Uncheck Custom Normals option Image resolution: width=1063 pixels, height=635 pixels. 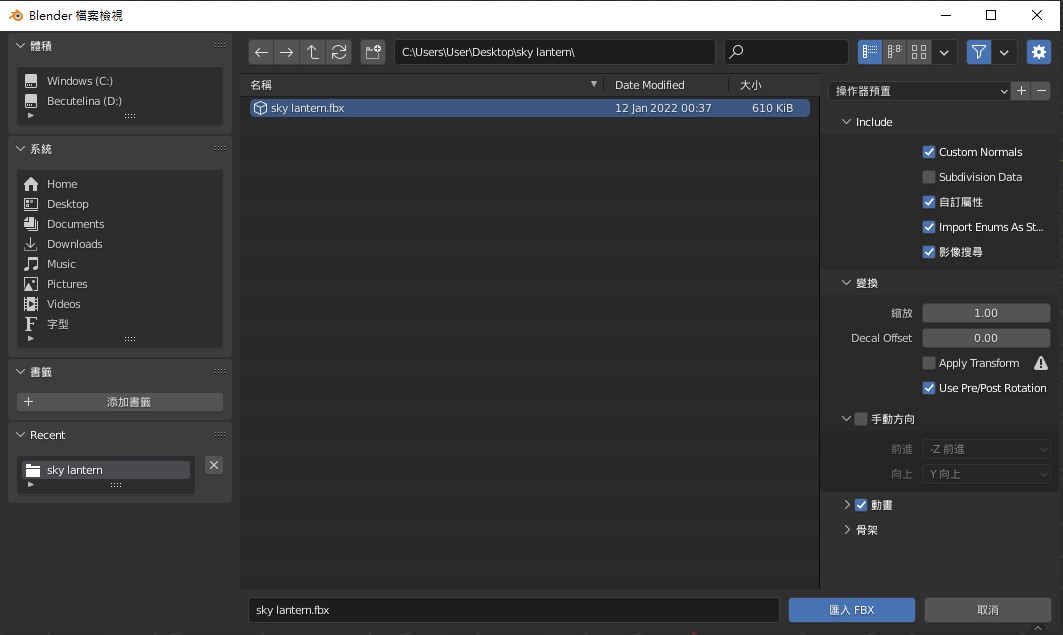pos(929,152)
